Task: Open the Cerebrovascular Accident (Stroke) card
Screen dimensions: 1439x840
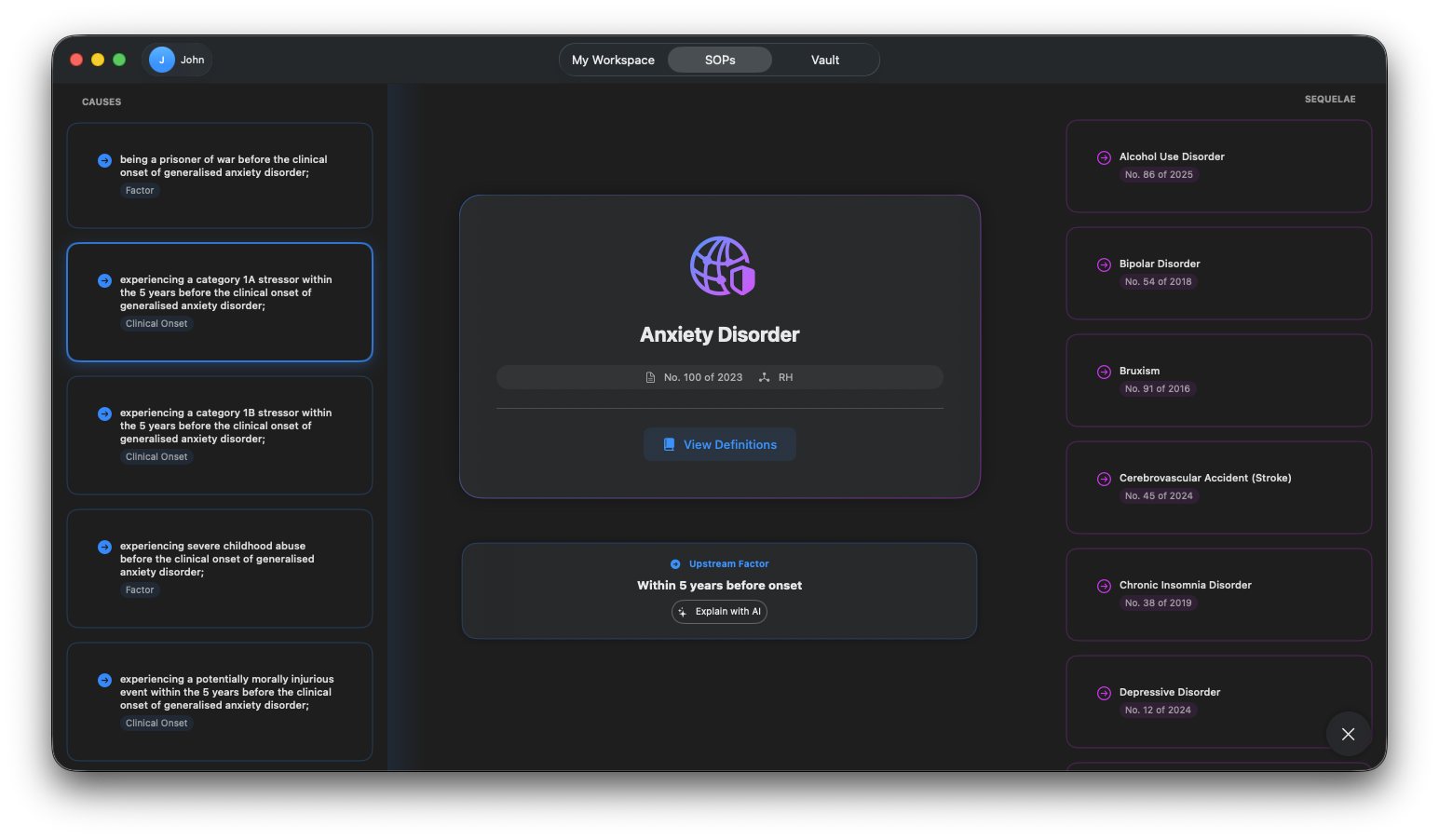Action: coord(1218,487)
